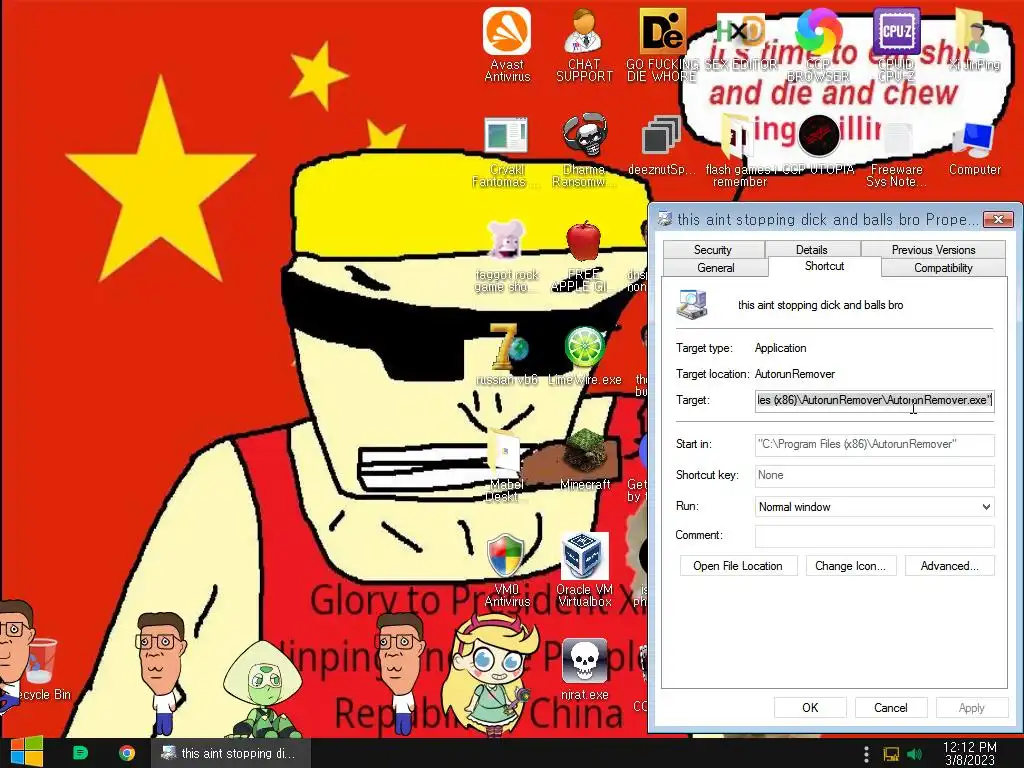Click the Shortcut key field
The height and width of the screenshot is (768, 1024).
tap(874, 475)
